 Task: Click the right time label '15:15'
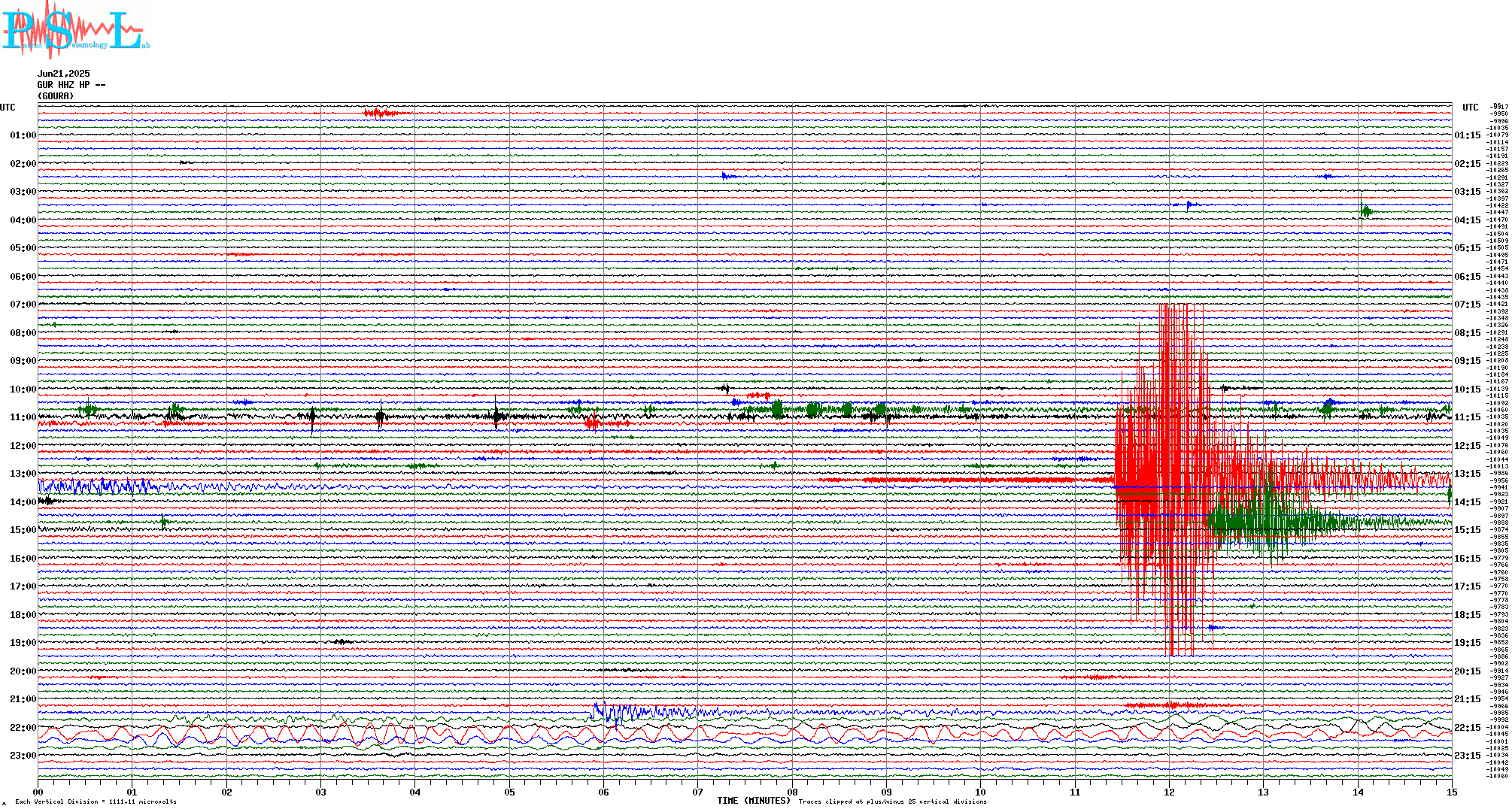(1468, 530)
